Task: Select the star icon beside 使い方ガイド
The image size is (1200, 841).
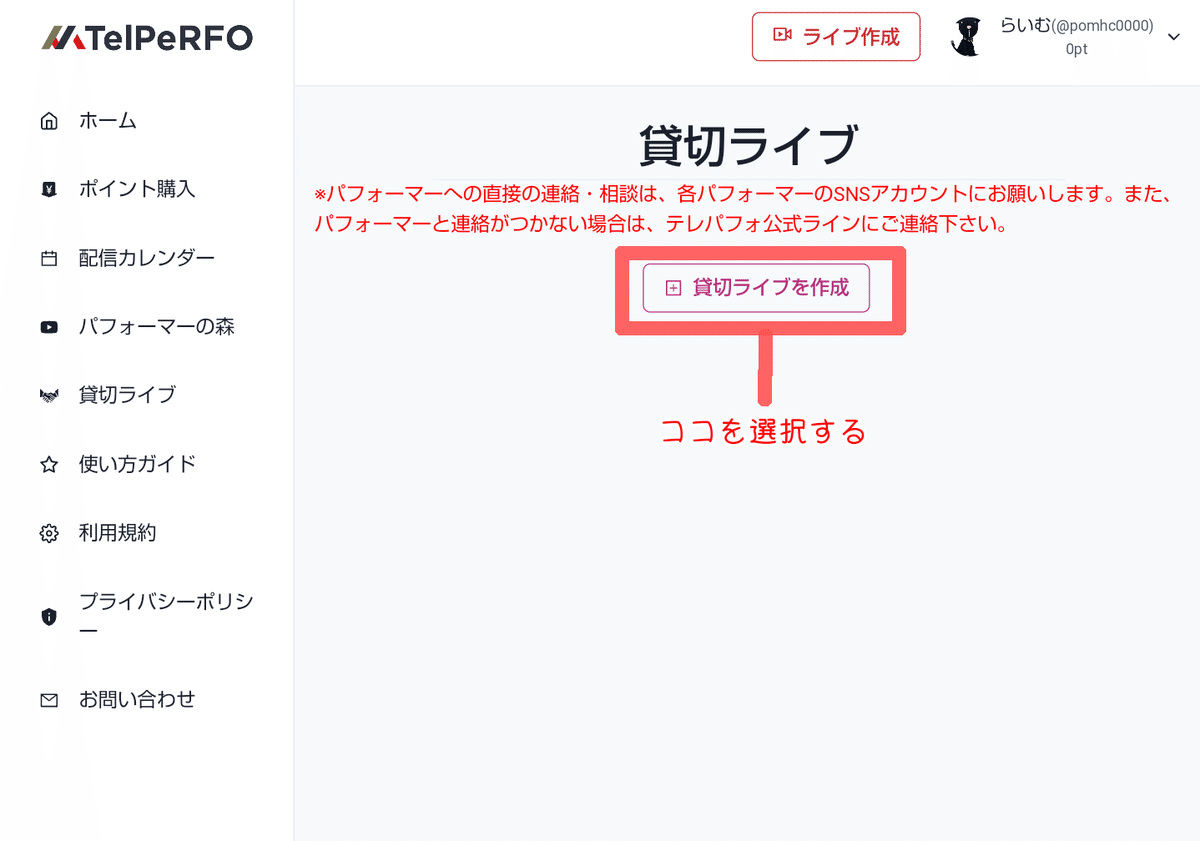Action: 49,463
